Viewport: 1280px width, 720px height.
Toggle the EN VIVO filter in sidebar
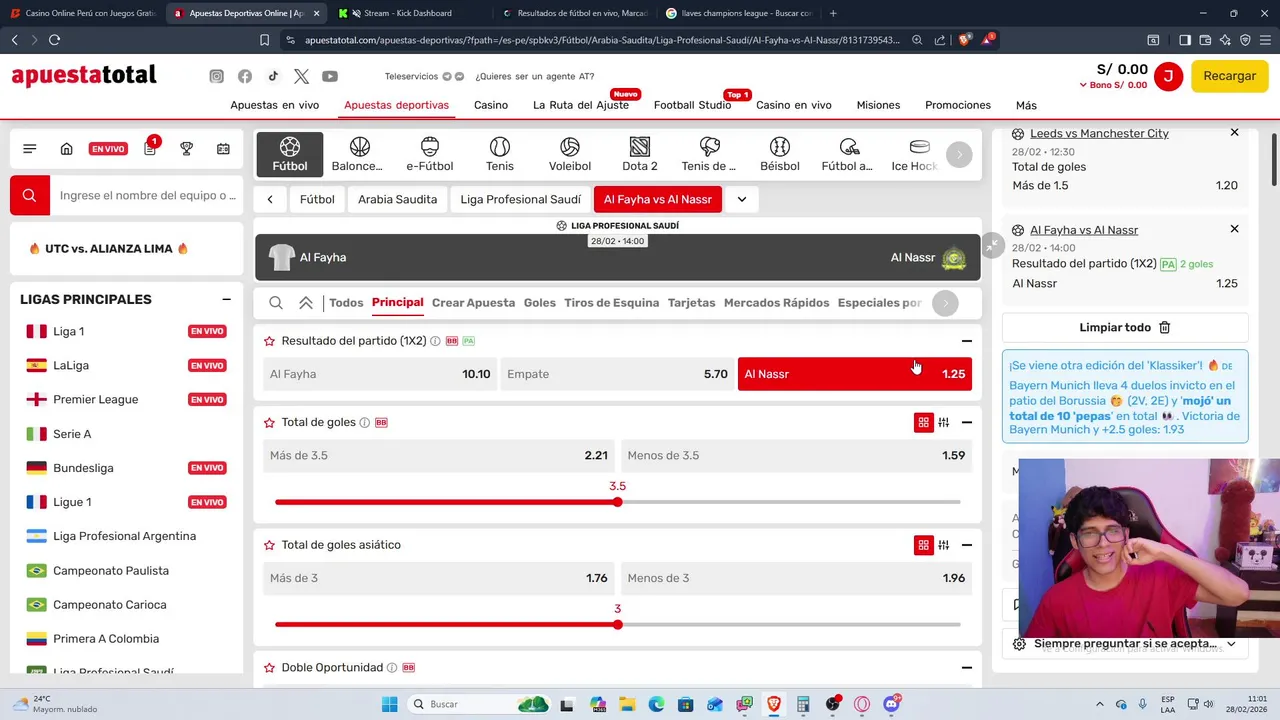click(x=108, y=149)
